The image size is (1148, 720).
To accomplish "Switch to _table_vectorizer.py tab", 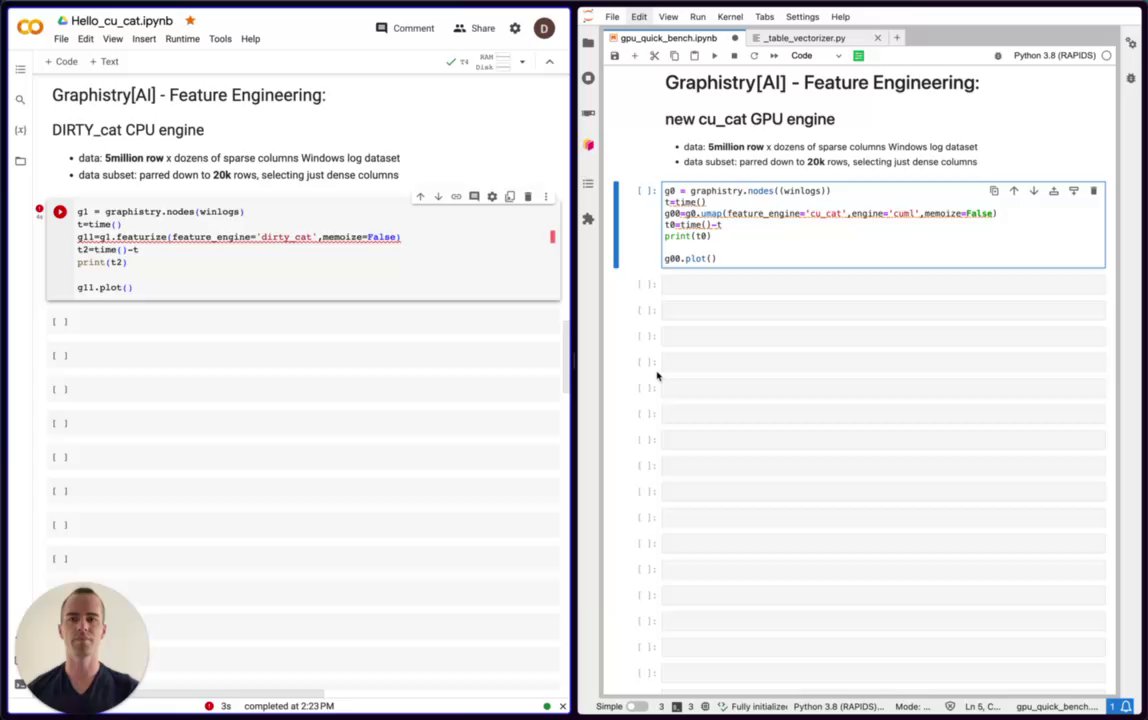I will [805, 38].
